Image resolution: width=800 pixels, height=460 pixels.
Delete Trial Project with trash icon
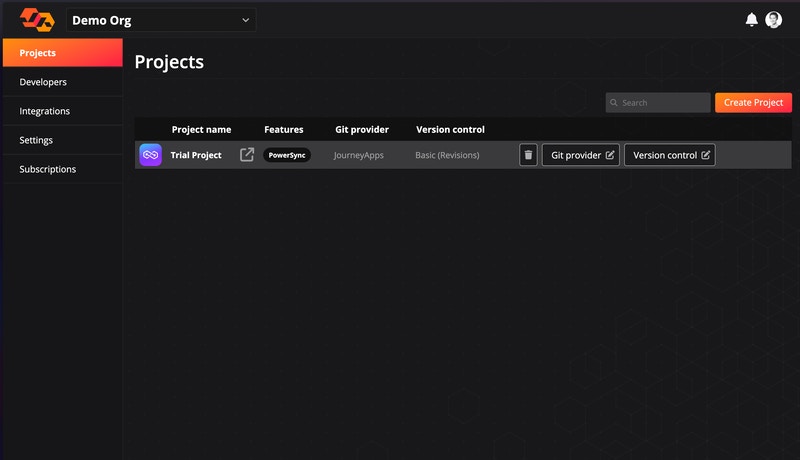click(x=528, y=155)
